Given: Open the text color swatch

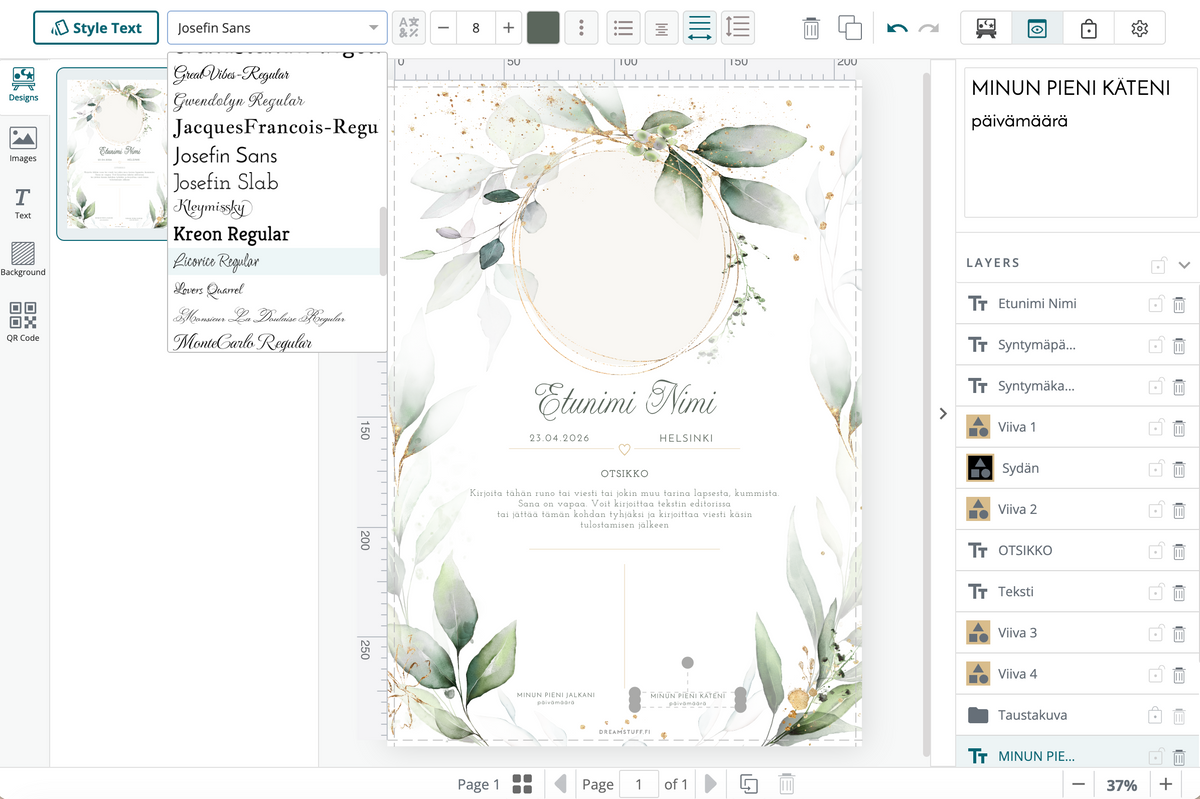Looking at the screenshot, I should pyautogui.click(x=543, y=28).
